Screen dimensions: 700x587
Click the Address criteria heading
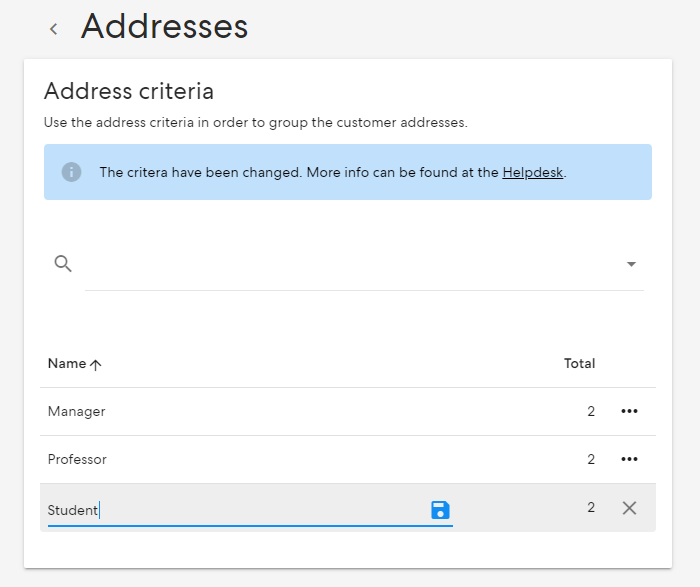click(129, 91)
